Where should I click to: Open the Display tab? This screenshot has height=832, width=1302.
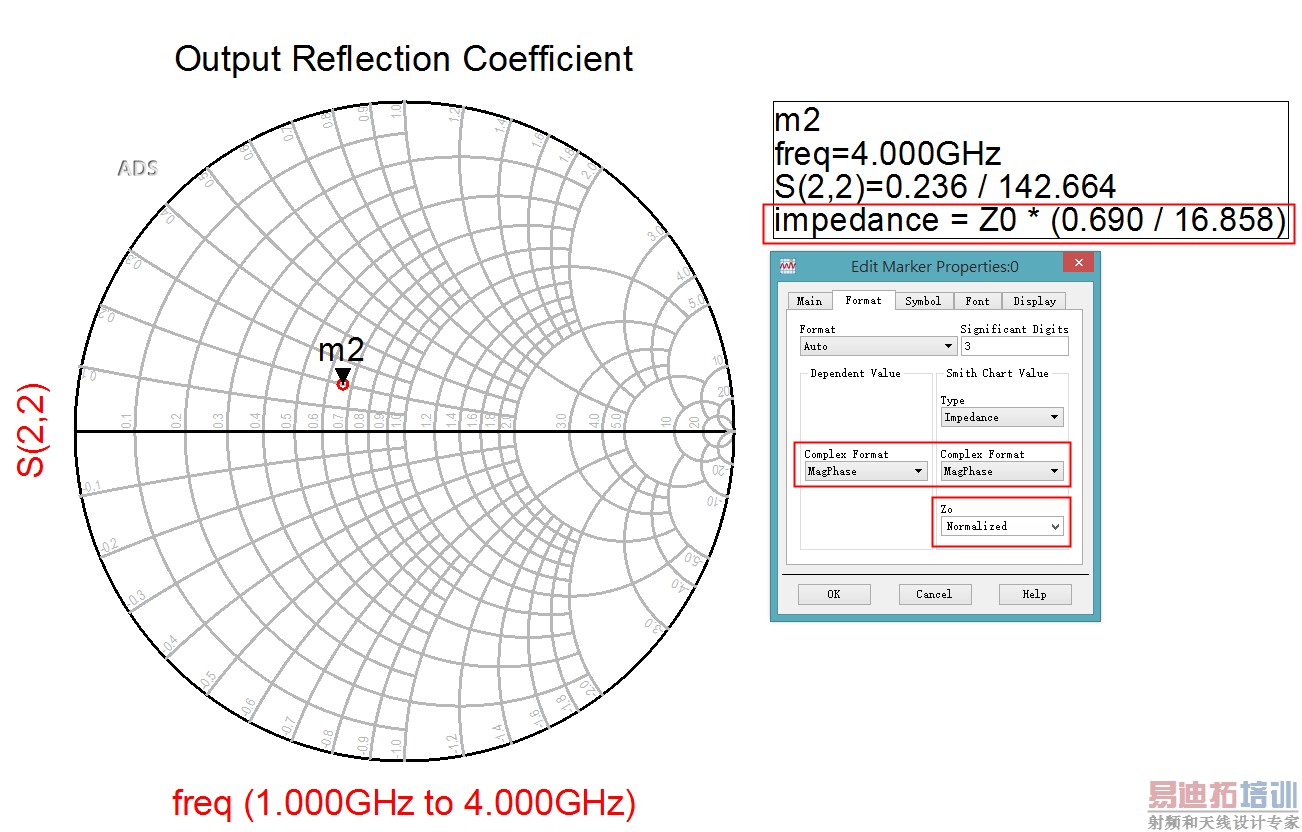(1034, 301)
